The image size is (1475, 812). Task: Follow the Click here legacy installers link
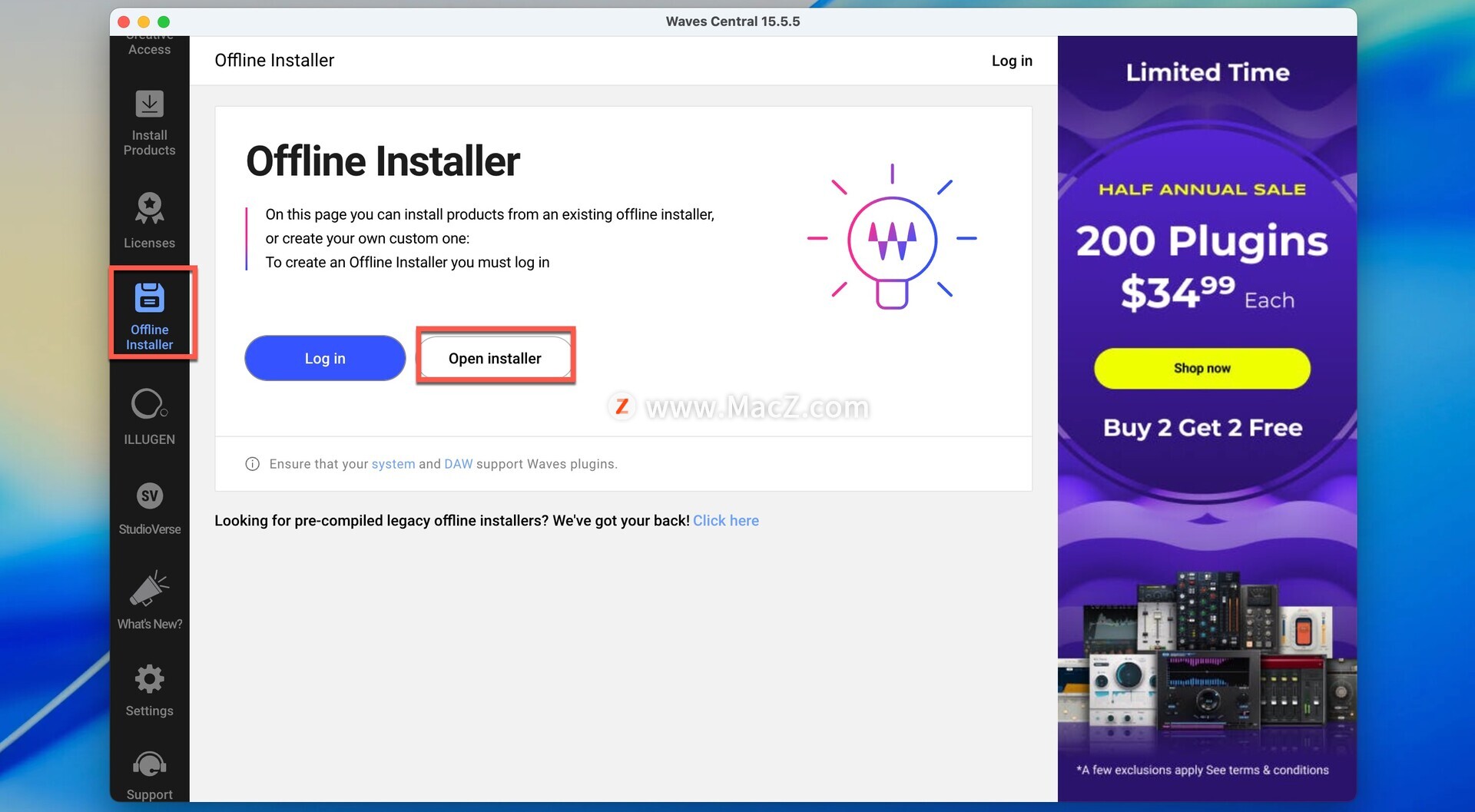coord(726,521)
